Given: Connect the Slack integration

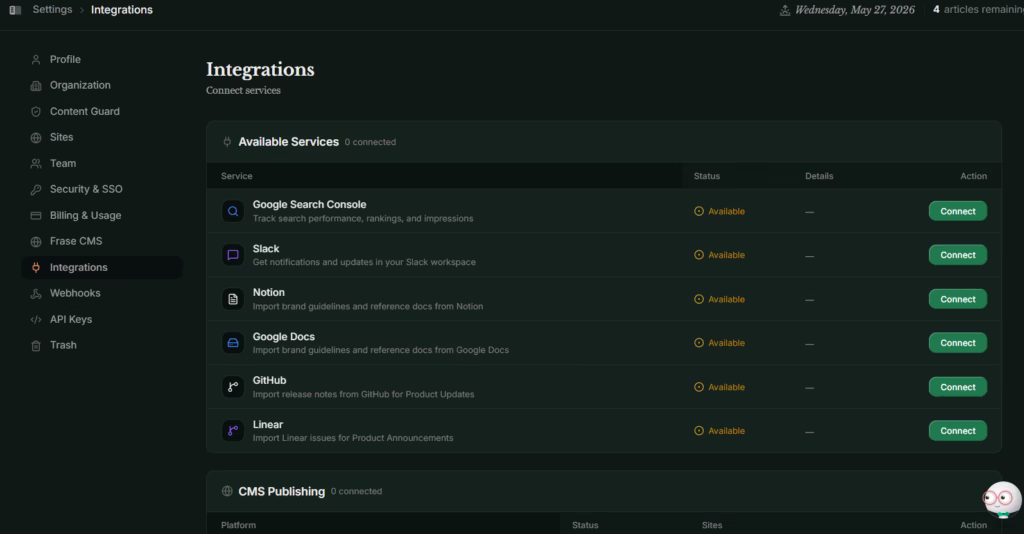Looking at the screenshot, I should (x=957, y=255).
